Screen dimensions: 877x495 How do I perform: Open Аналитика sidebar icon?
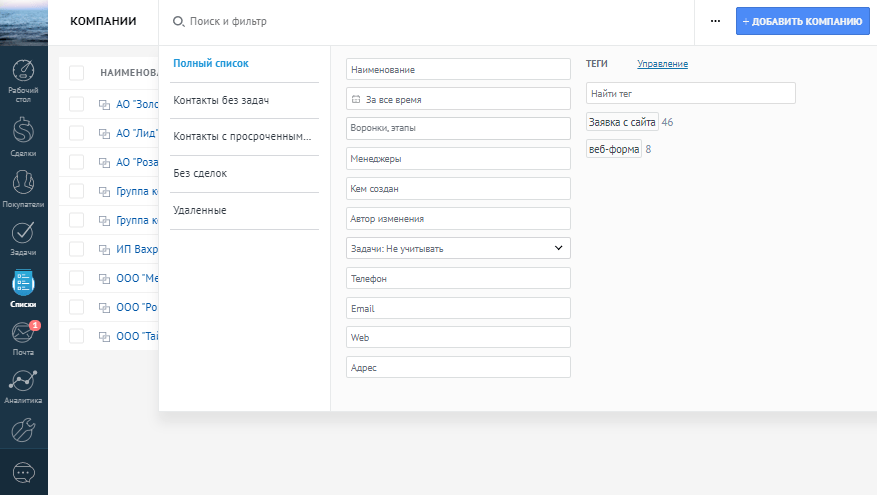pyautogui.click(x=24, y=384)
